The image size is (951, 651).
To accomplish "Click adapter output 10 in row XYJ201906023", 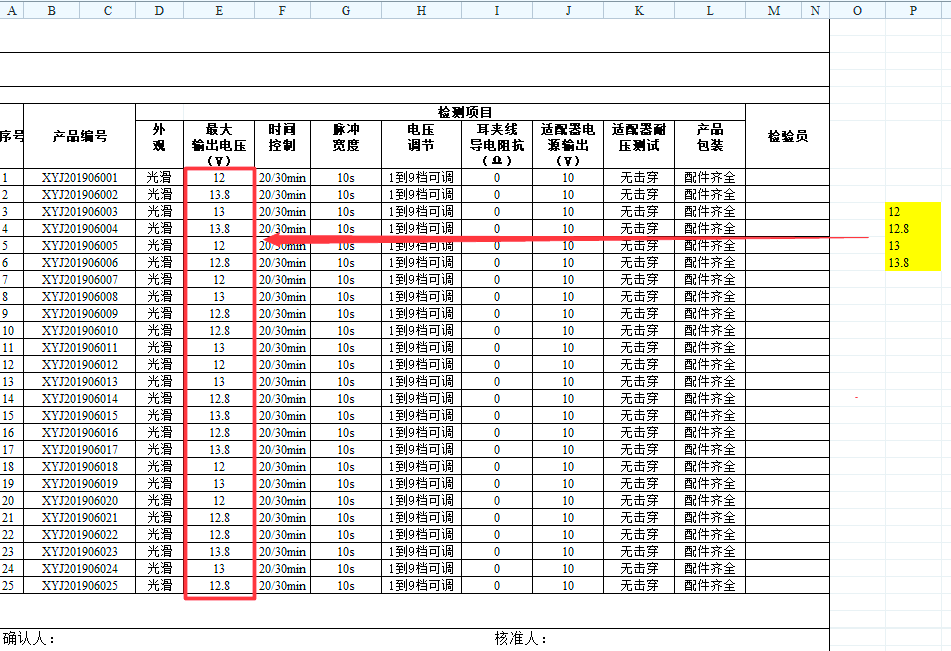I will 568,551.
